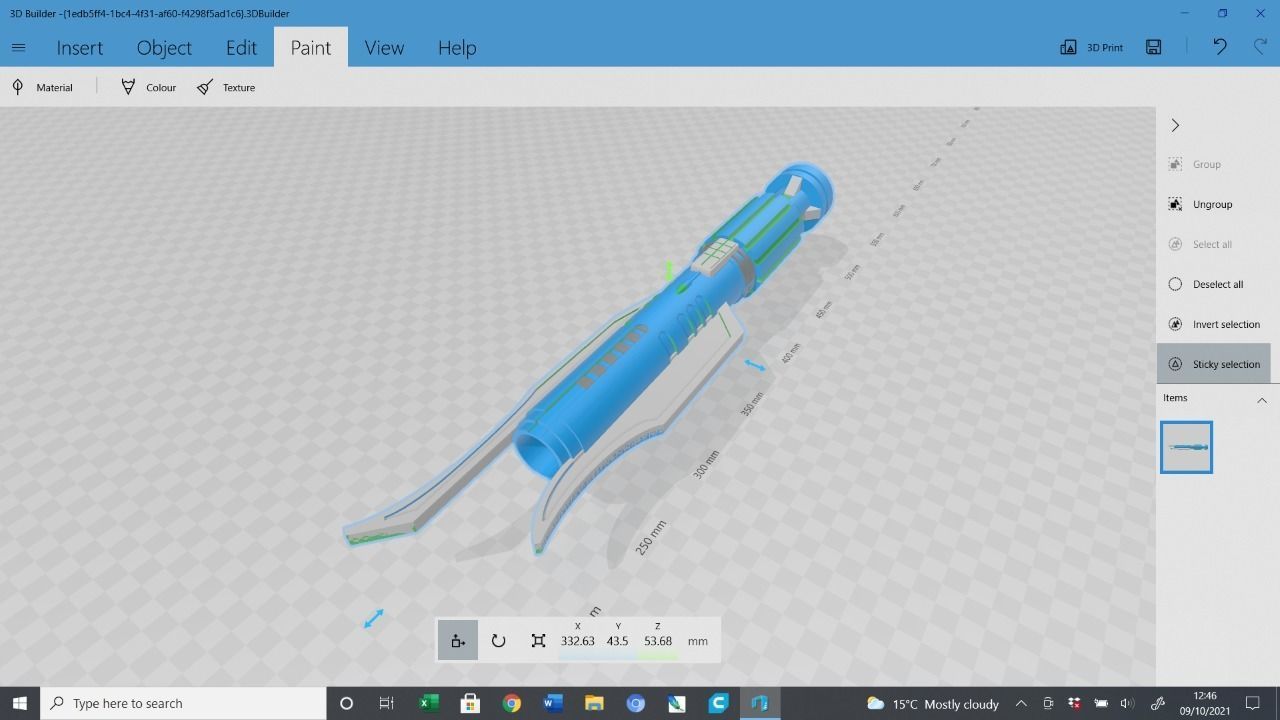This screenshot has width=1280, height=720.
Task: Open the Windows Start menu
Action: (19, 703)
